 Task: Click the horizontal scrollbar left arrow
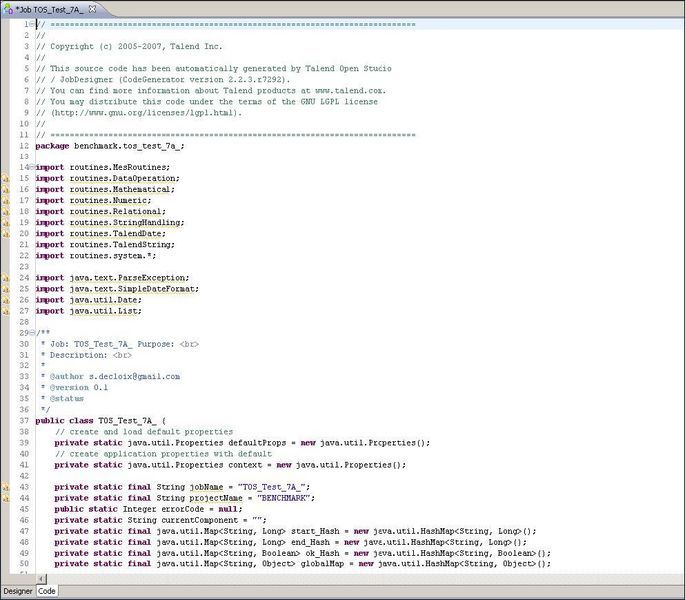coord(40,577)
